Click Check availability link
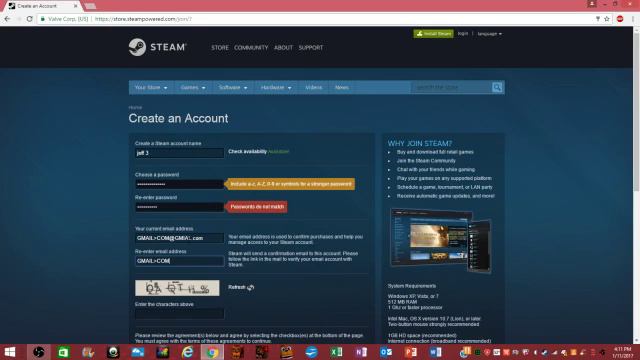The image size is (640, 360). click(x=247, y=151)
